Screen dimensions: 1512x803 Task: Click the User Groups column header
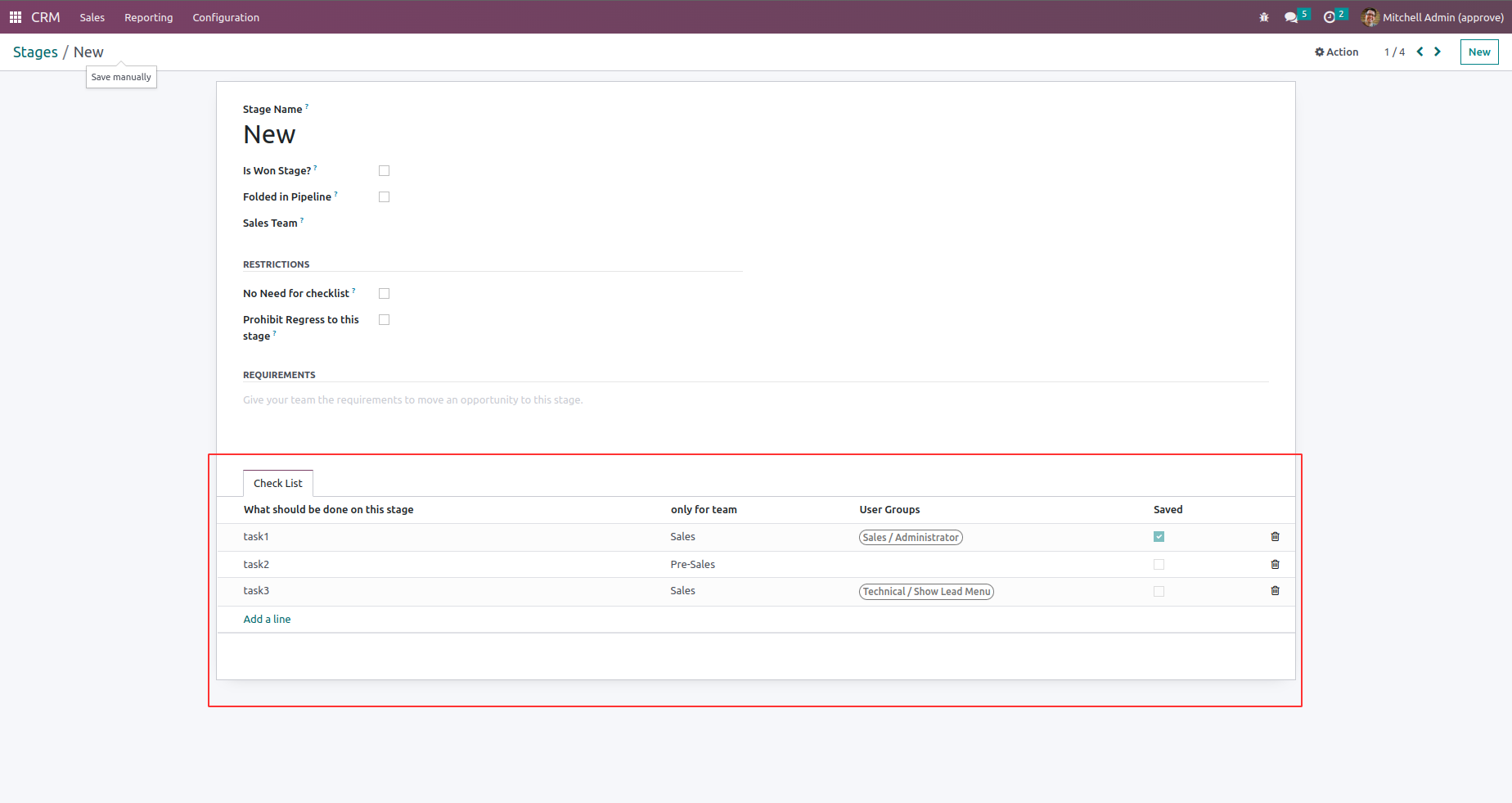[x=889, y=510]
